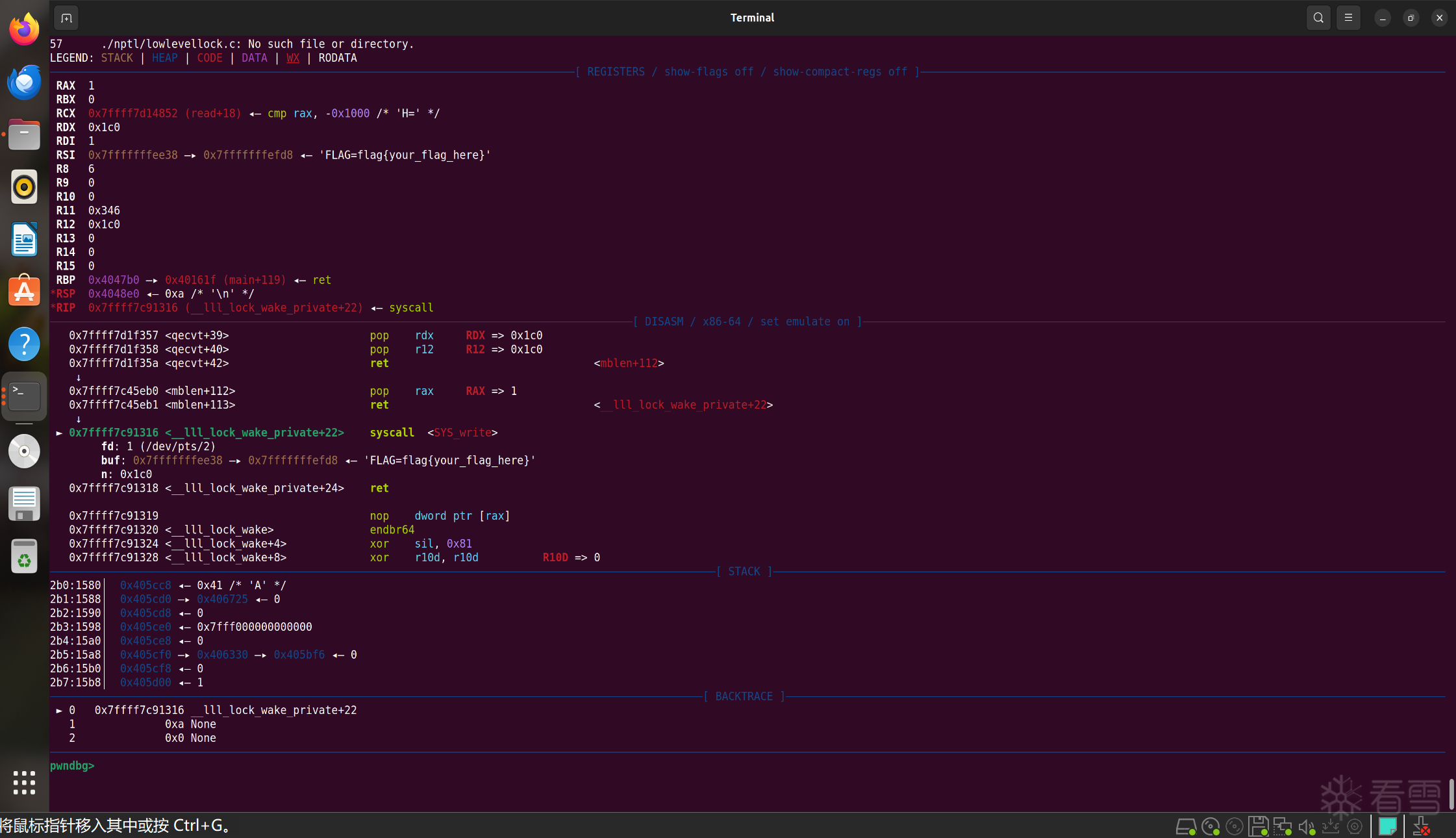This screenshot has height=838, width=1456.
Task: Click the pwndbg prompt input line
Action: (x=390, y=766)
